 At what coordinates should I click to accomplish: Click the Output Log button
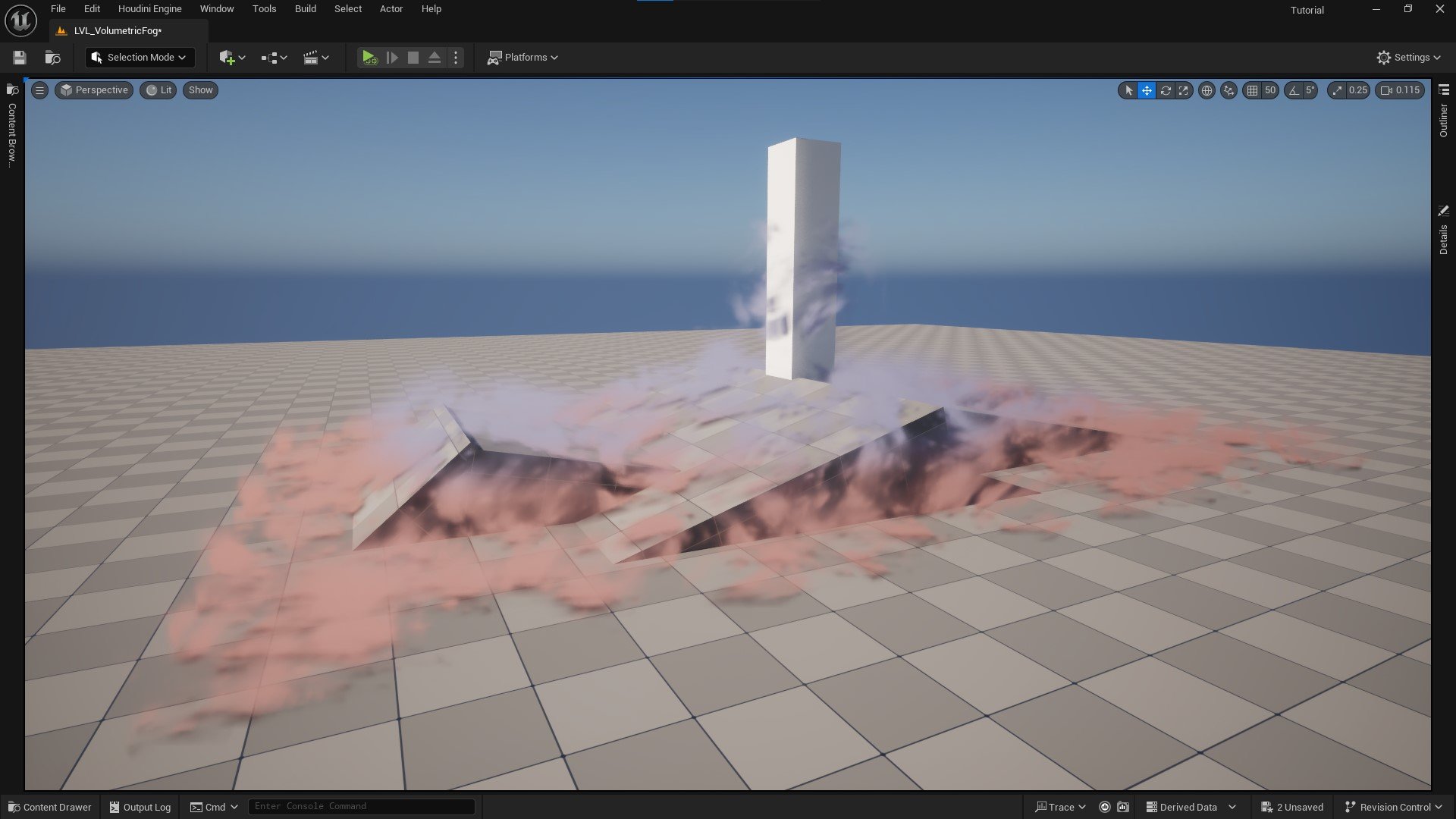(140, 807)
